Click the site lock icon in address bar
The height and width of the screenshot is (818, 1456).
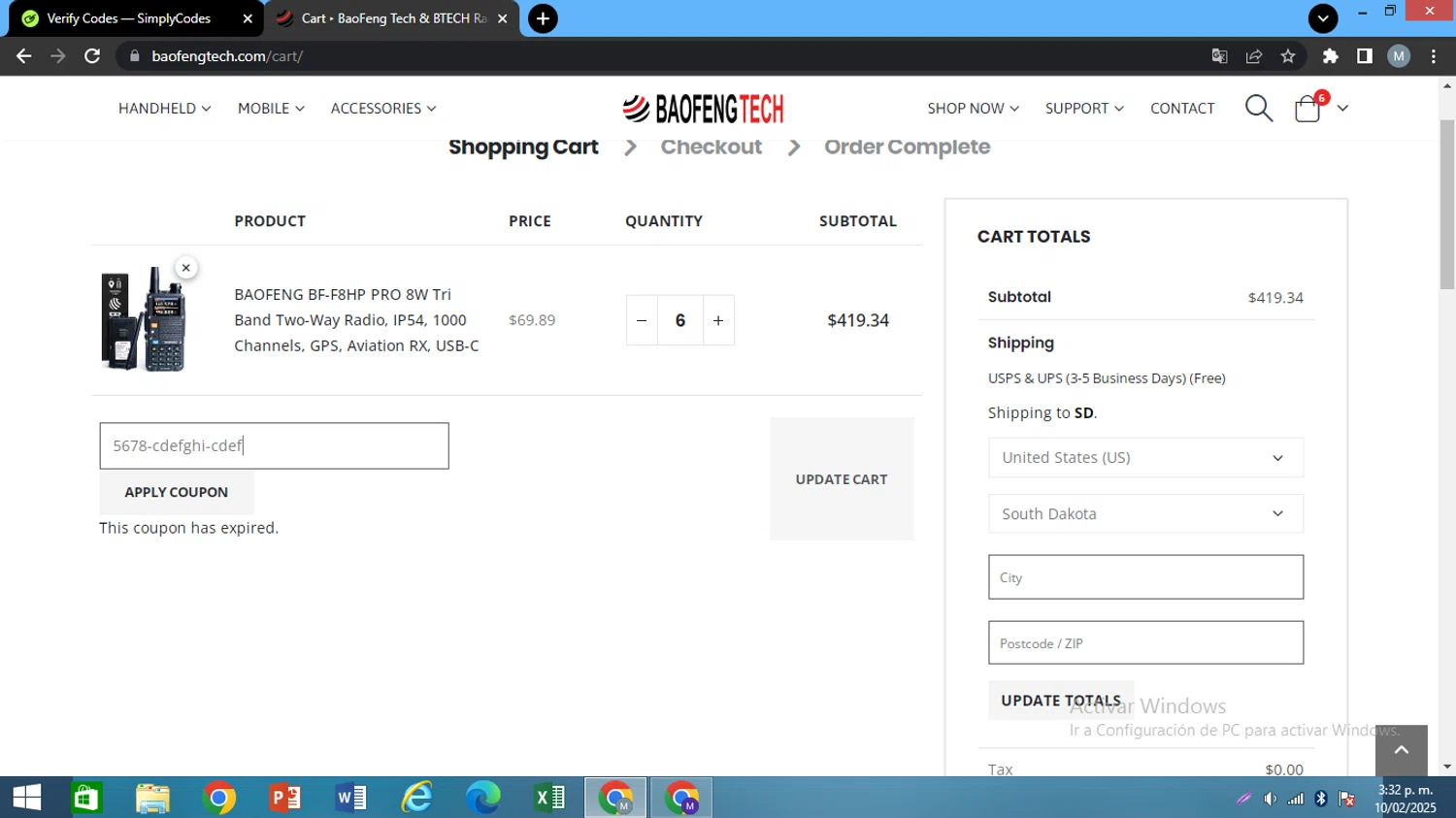(x=134, y=56)
